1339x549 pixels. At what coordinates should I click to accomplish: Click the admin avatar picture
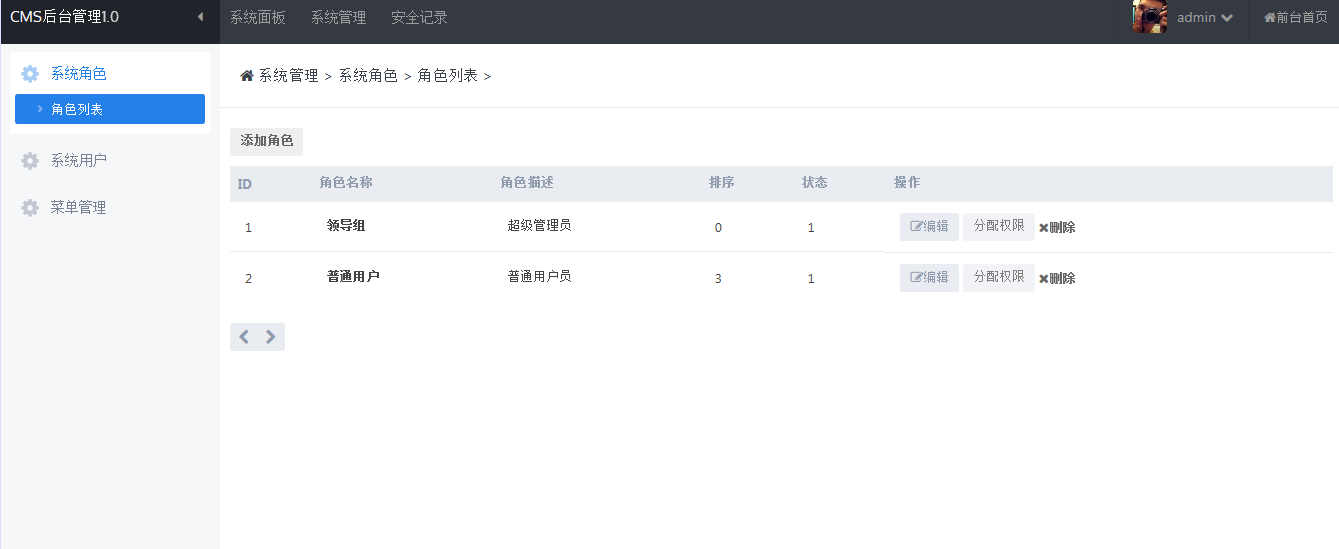(1150, 17)
